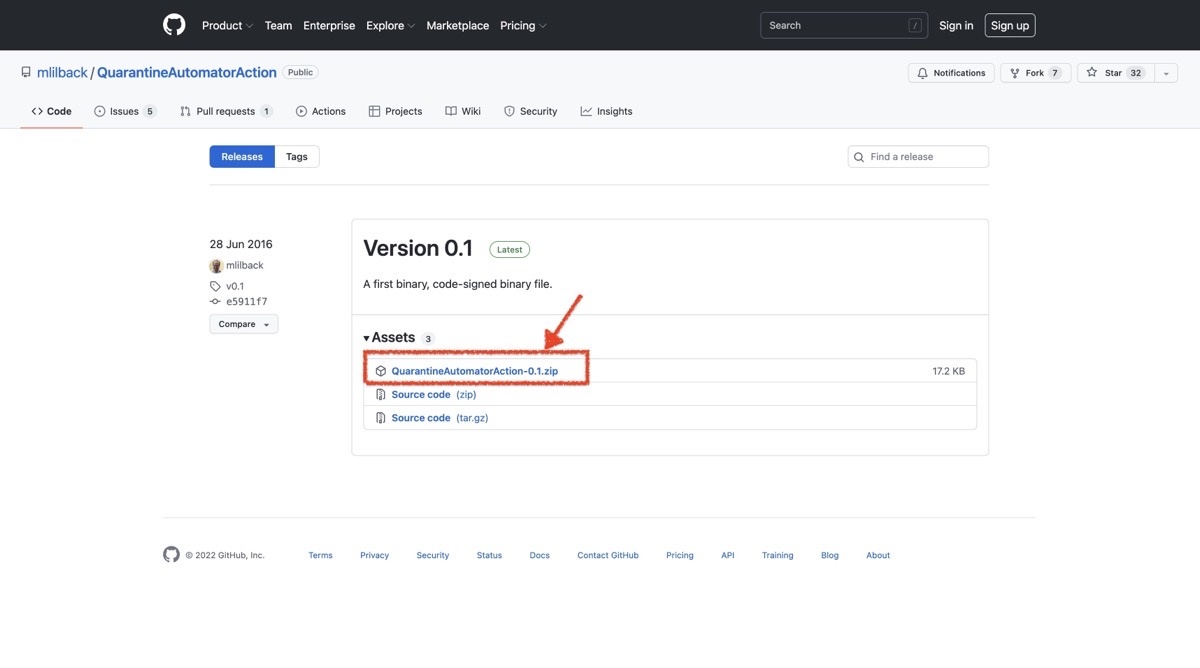The image size is (1200, 668).
Task: Click the Fork count badge 7
Action: pos(1055,73)
